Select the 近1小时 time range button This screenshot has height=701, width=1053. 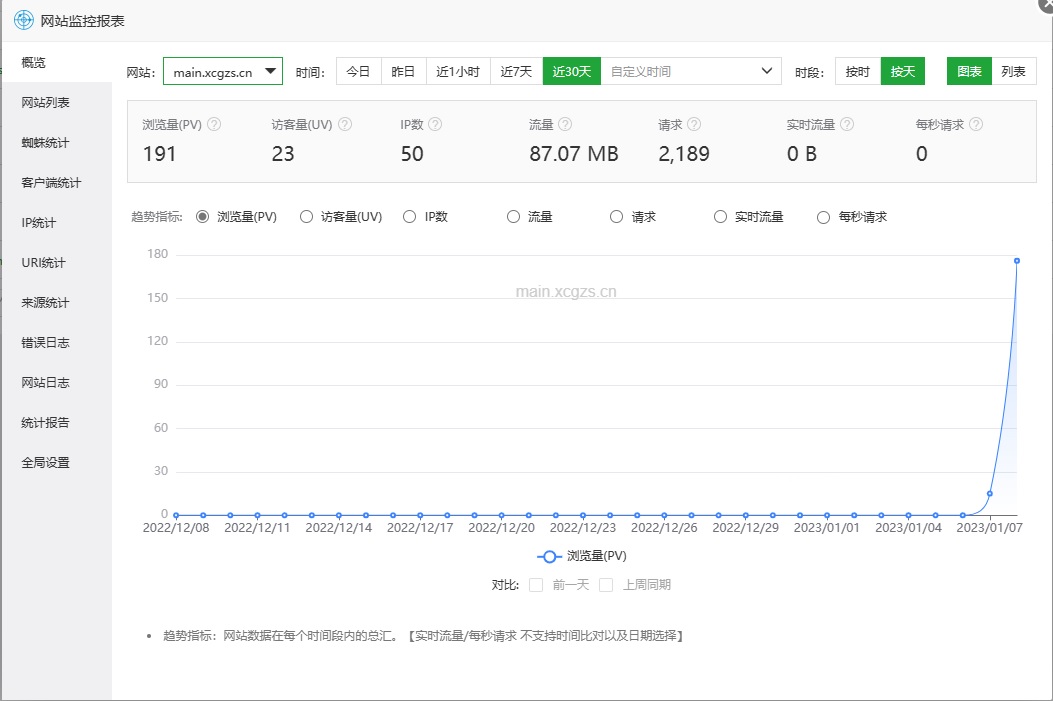(458, 71)
